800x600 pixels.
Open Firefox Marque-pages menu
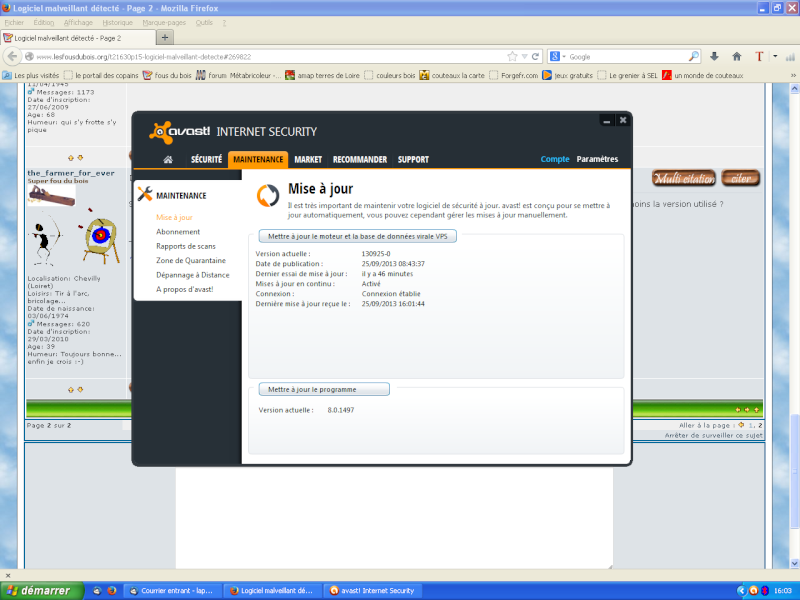point(164,22)
